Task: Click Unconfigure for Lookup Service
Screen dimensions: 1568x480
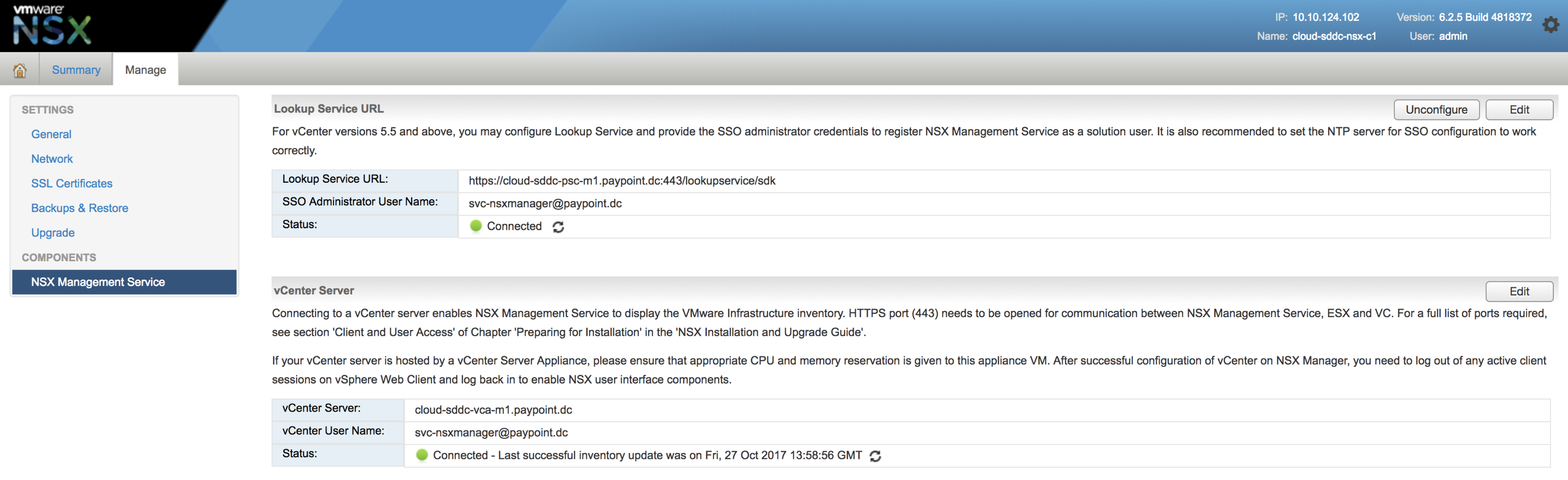Action: tap(1436, 110)
